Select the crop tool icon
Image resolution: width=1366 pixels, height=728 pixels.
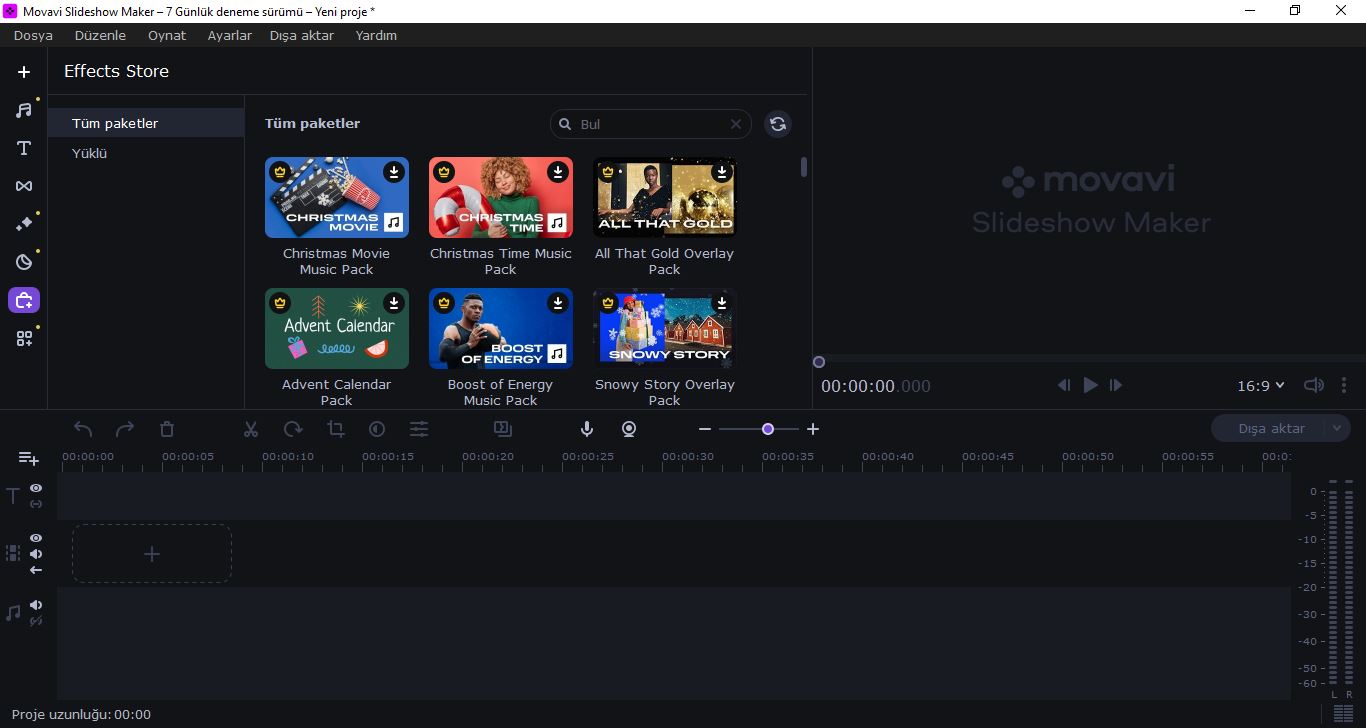pos(335,429)
